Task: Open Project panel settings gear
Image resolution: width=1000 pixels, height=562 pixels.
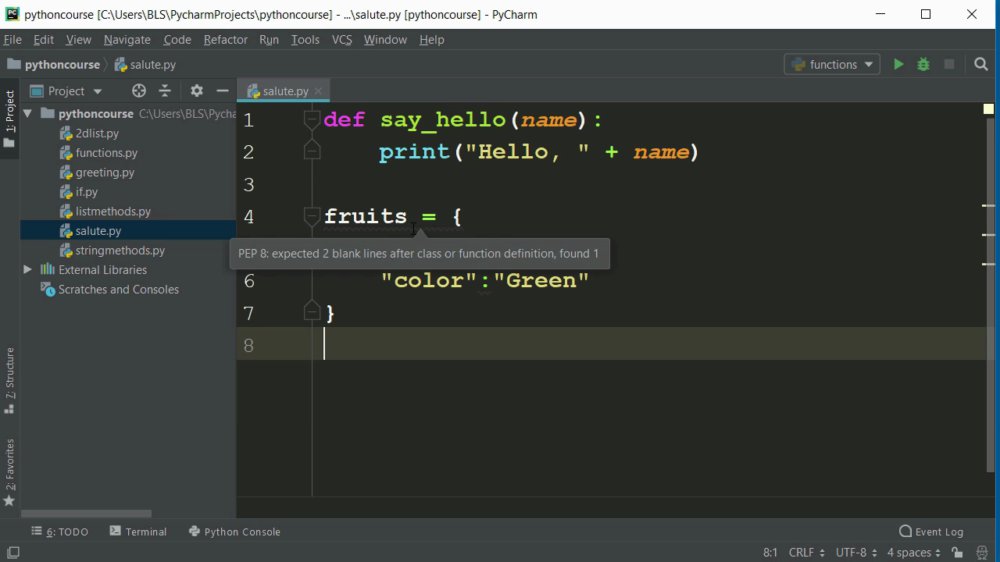Action: 196,91
